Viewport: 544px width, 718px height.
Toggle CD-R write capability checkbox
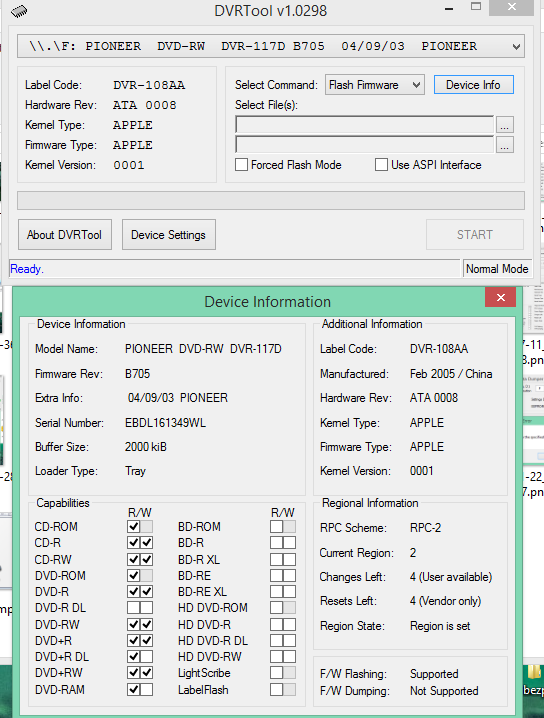click(147, 543)
